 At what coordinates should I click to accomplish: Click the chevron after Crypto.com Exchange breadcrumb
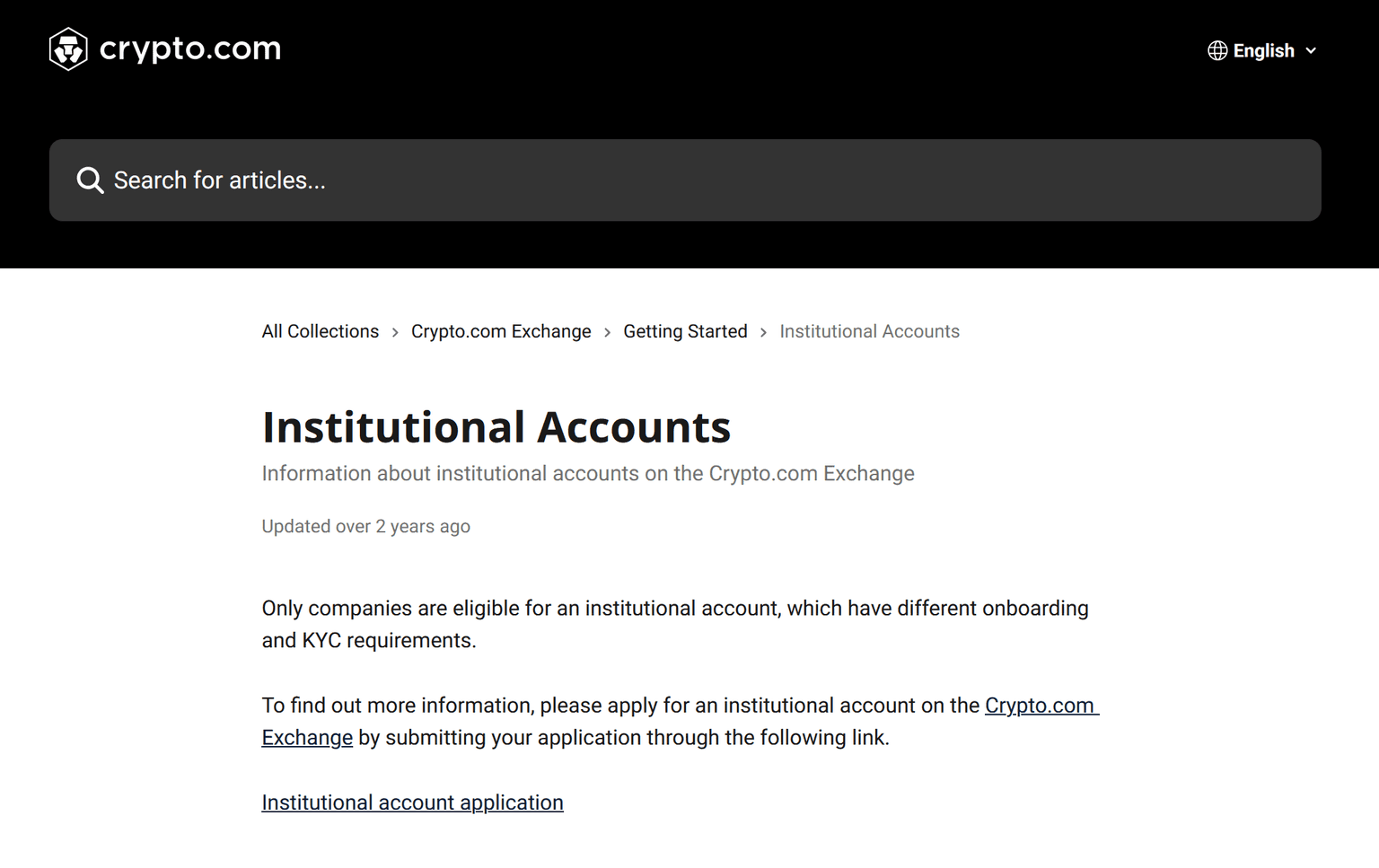(608, 333)
